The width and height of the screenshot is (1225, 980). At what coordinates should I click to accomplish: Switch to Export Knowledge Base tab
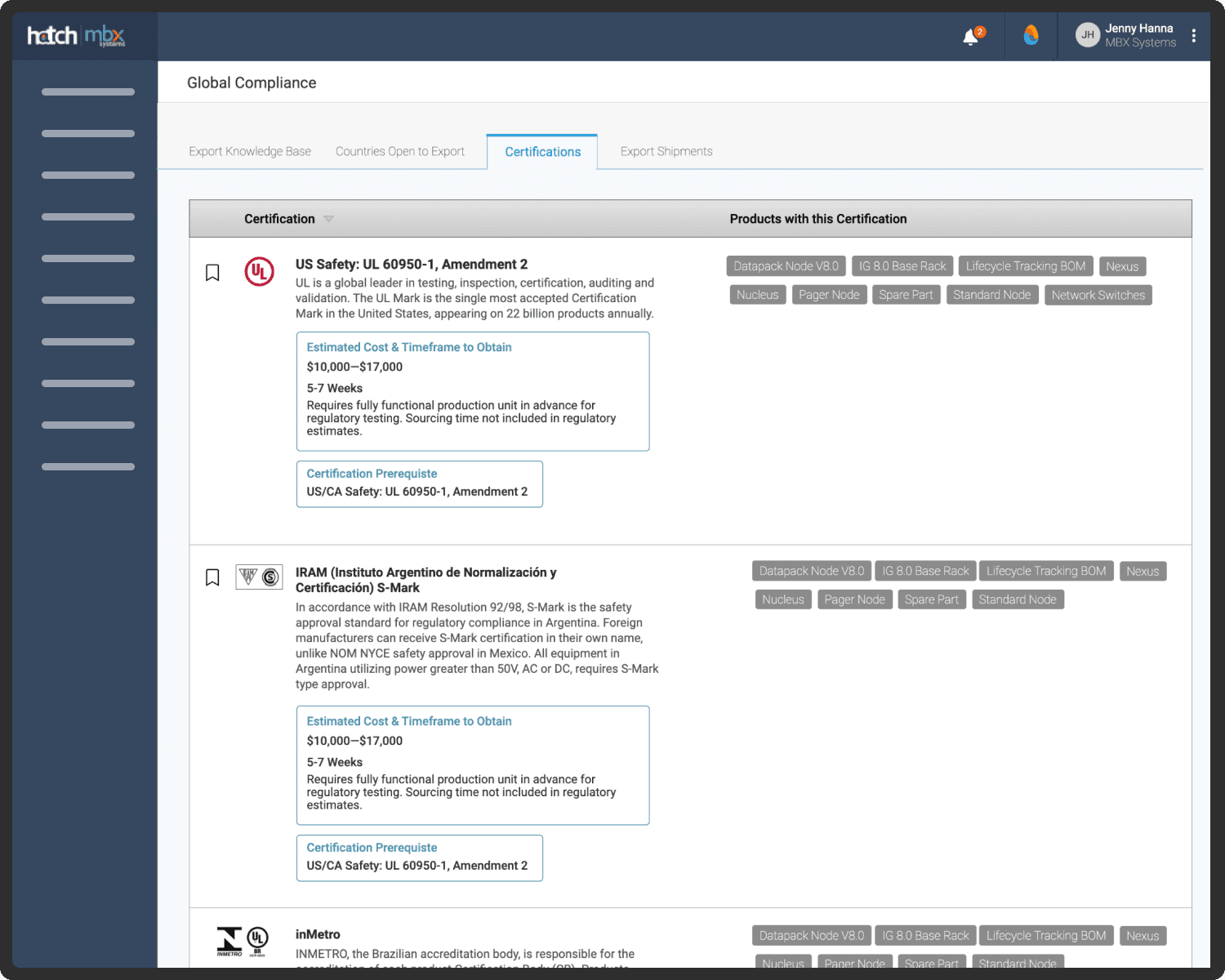coord(250,152)
